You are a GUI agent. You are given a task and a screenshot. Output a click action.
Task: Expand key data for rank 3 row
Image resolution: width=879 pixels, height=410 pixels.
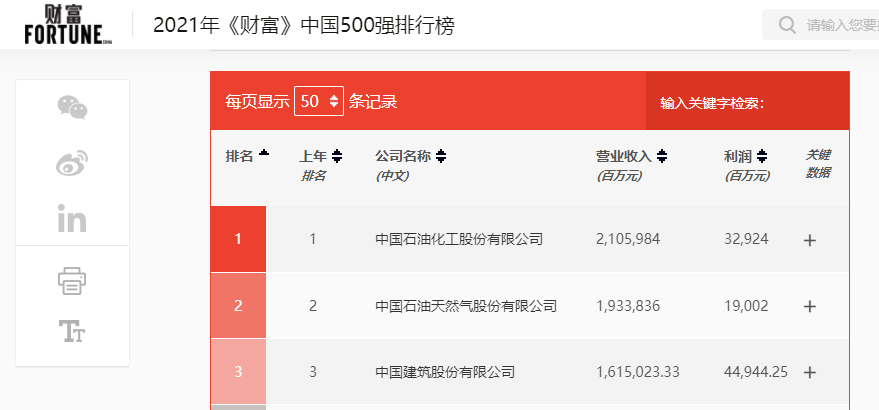click(810, 372)
